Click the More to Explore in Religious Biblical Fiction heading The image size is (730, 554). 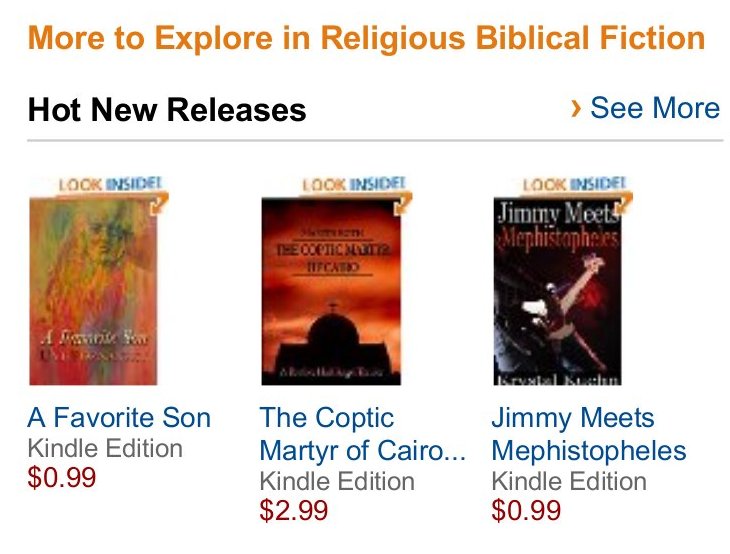coord(366,39)
